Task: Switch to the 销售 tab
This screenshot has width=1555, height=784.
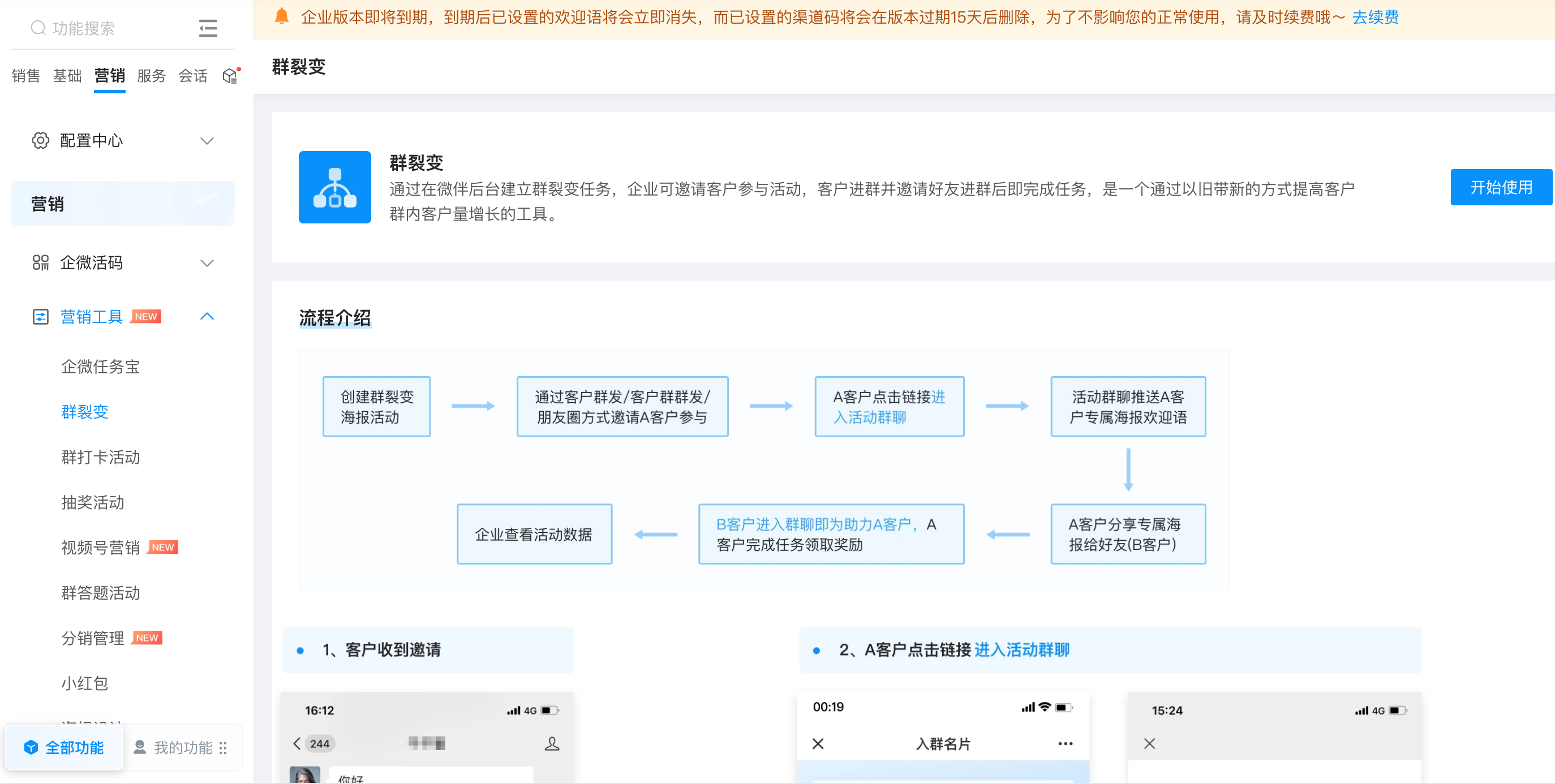Action: pos(26,75)
